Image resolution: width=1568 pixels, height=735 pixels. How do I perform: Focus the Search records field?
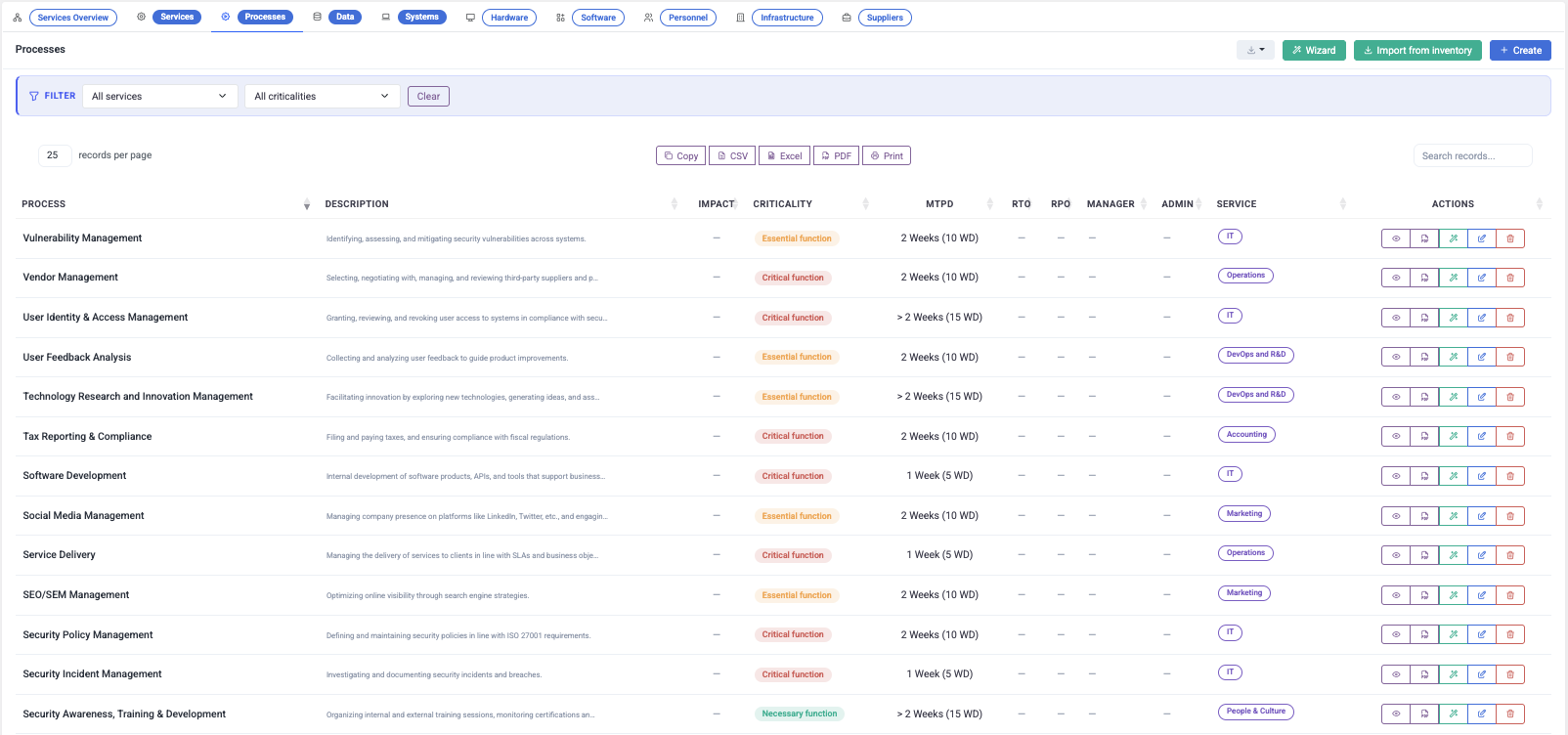coord(1472,155)
